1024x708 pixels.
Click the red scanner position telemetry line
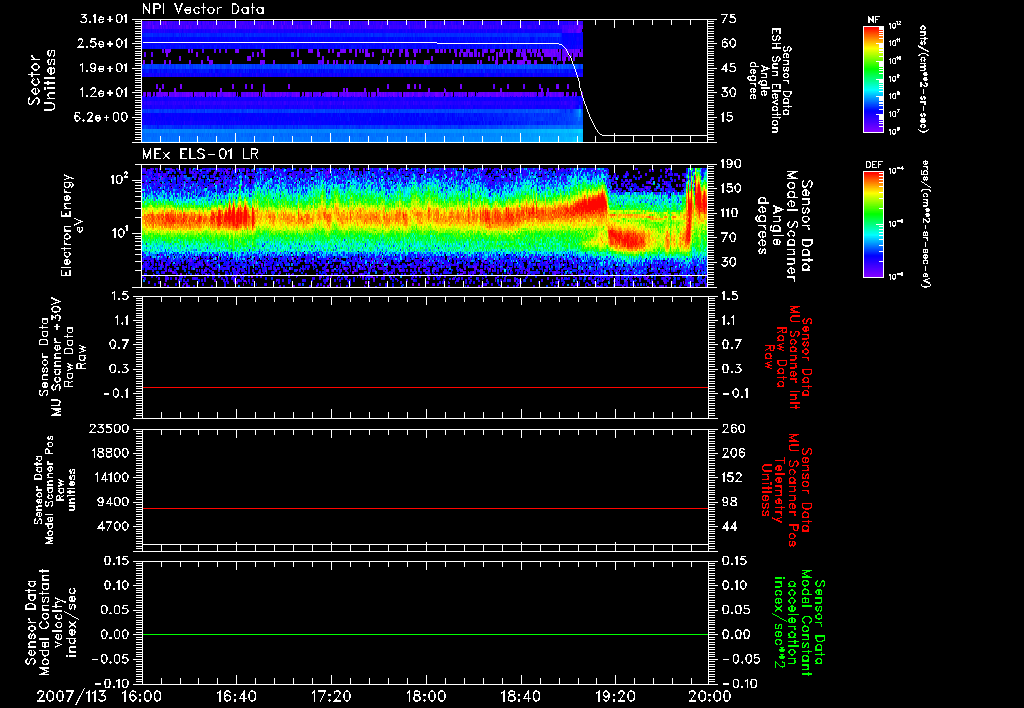coord(425,508)
